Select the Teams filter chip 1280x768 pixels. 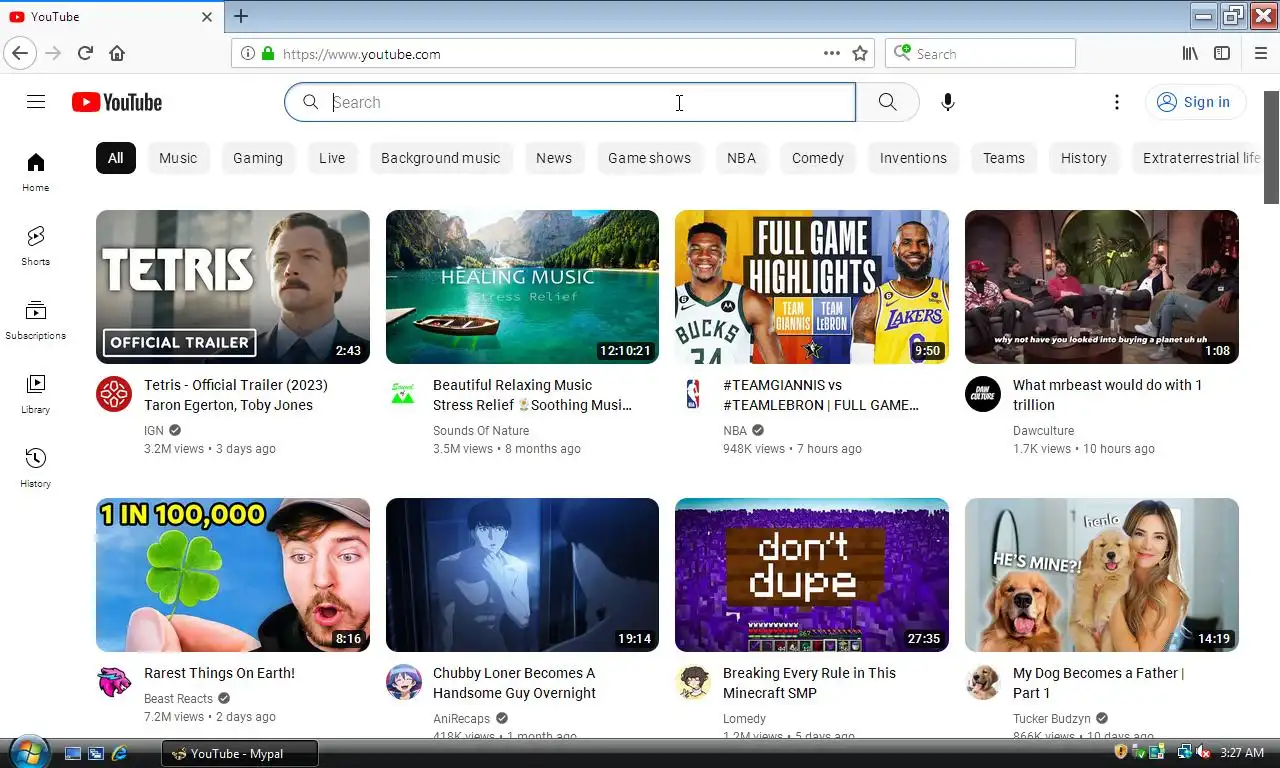pos(1004,158)
